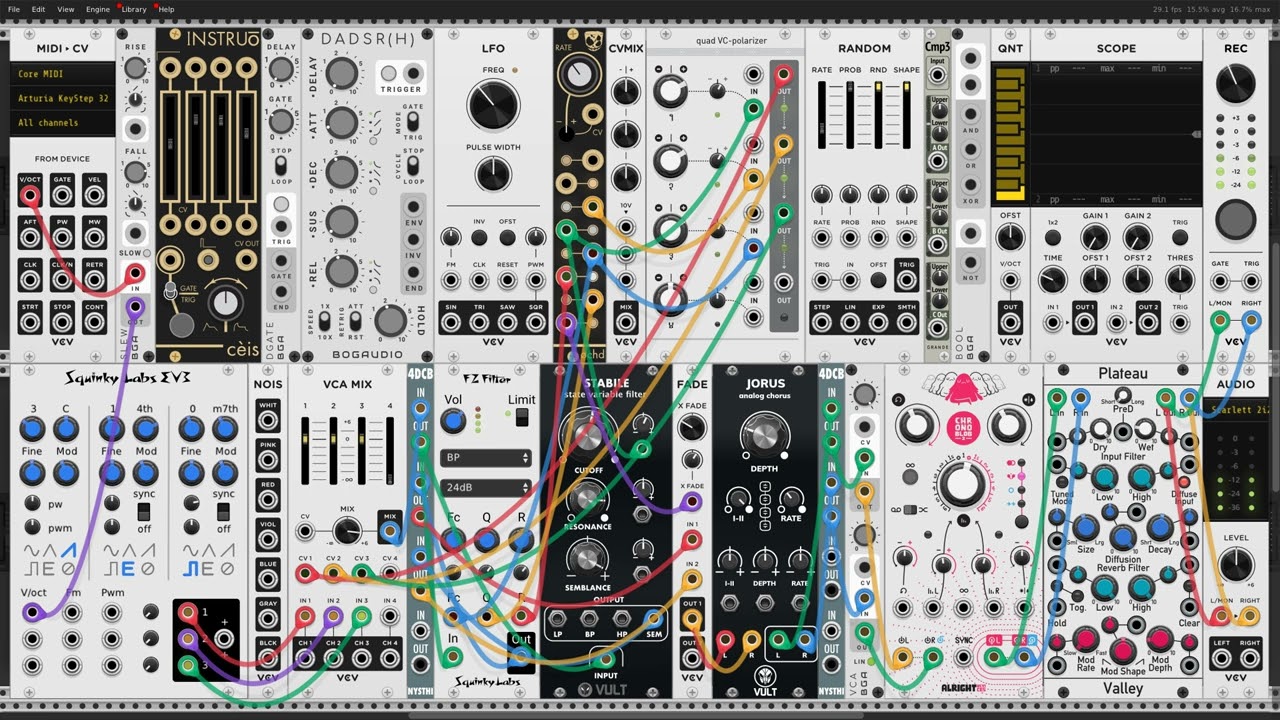Click the LFO OFST button
Image resolution: width=1280 pixels, height=720 pixels.
coord(508,238)
